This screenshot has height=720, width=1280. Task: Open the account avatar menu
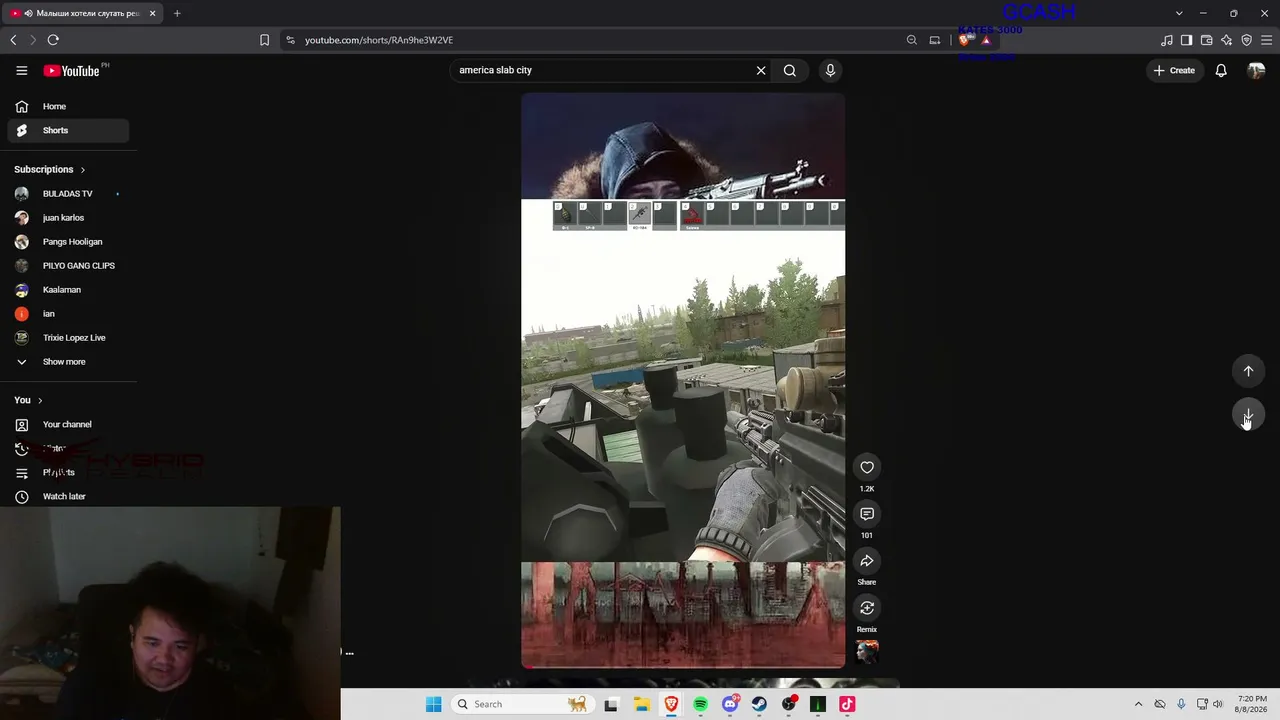click(x=1256, y=71)
